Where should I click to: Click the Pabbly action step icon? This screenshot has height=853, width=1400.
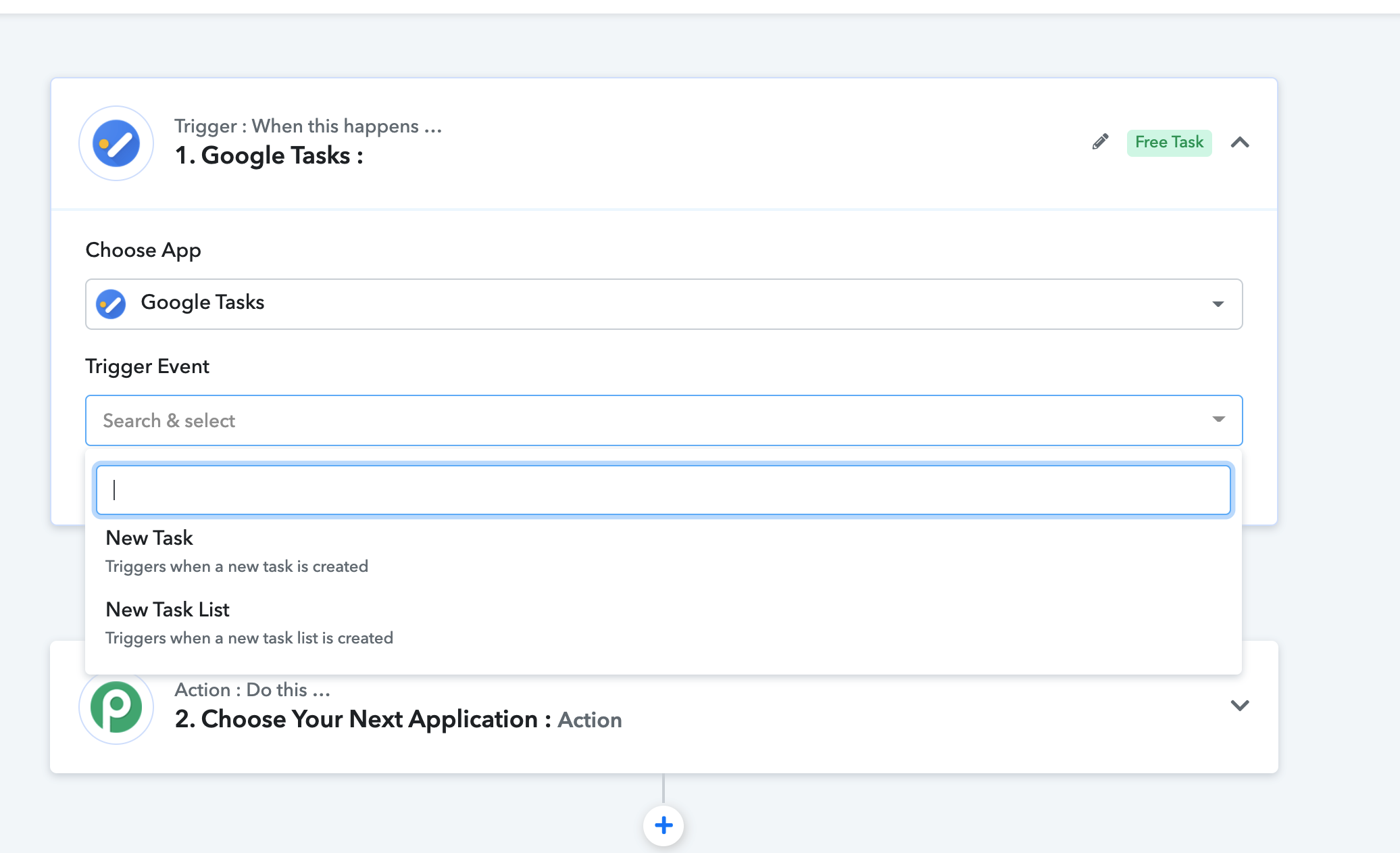tap(116, 707)
